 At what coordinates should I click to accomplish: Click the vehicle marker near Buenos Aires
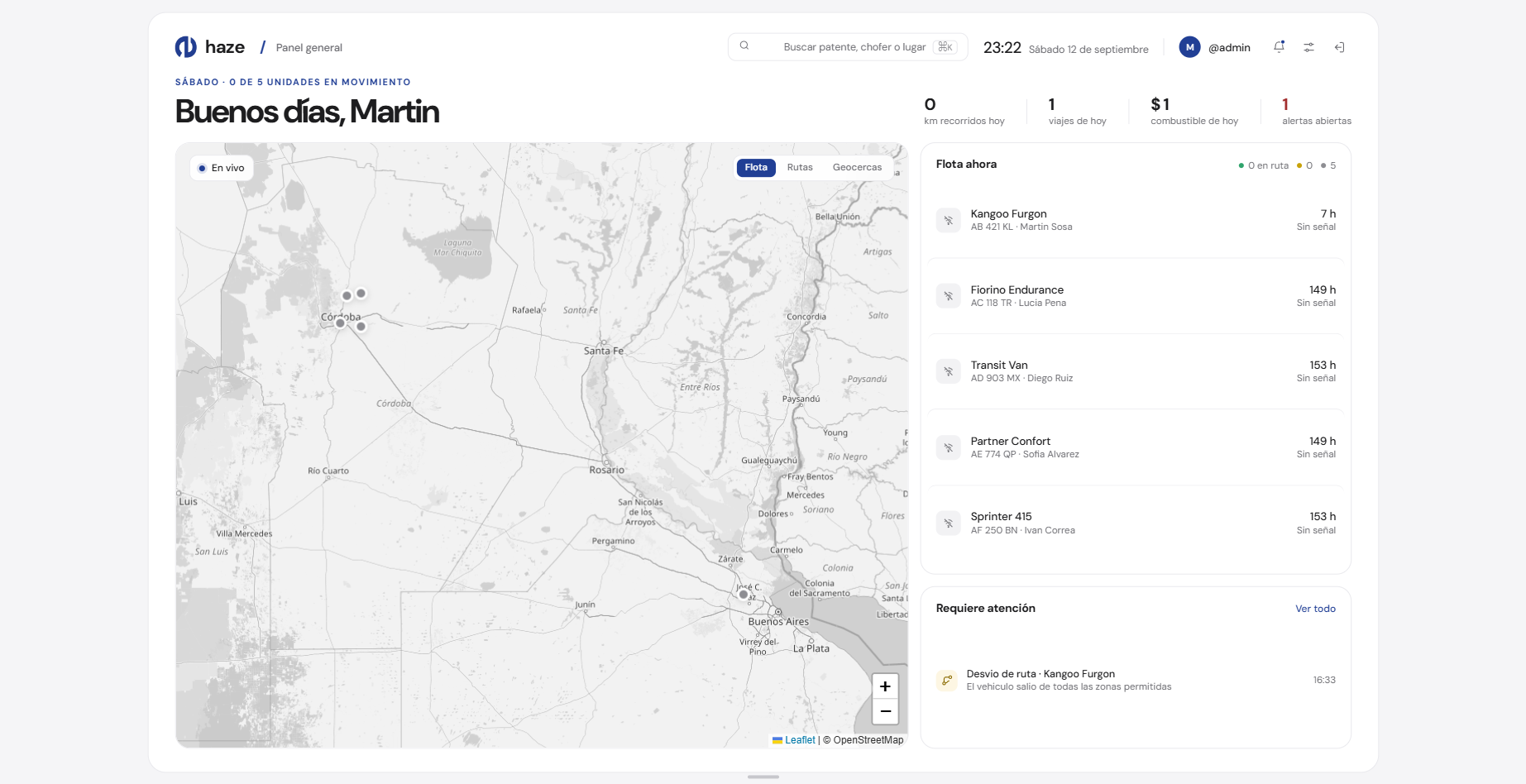coord(744,594)
